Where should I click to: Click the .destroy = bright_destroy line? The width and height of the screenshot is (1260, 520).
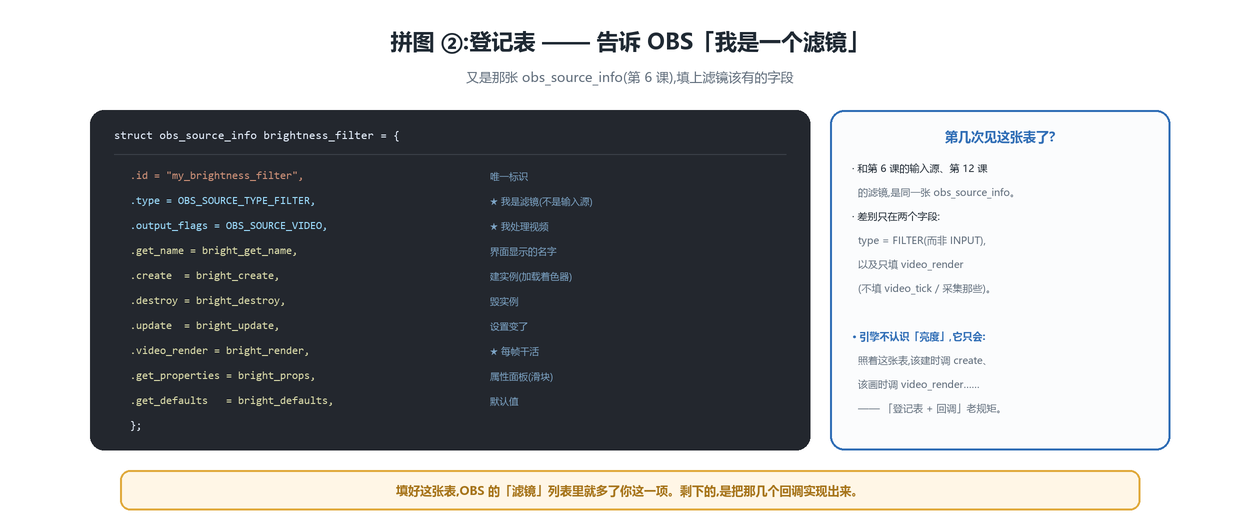(x=207, y=301)
